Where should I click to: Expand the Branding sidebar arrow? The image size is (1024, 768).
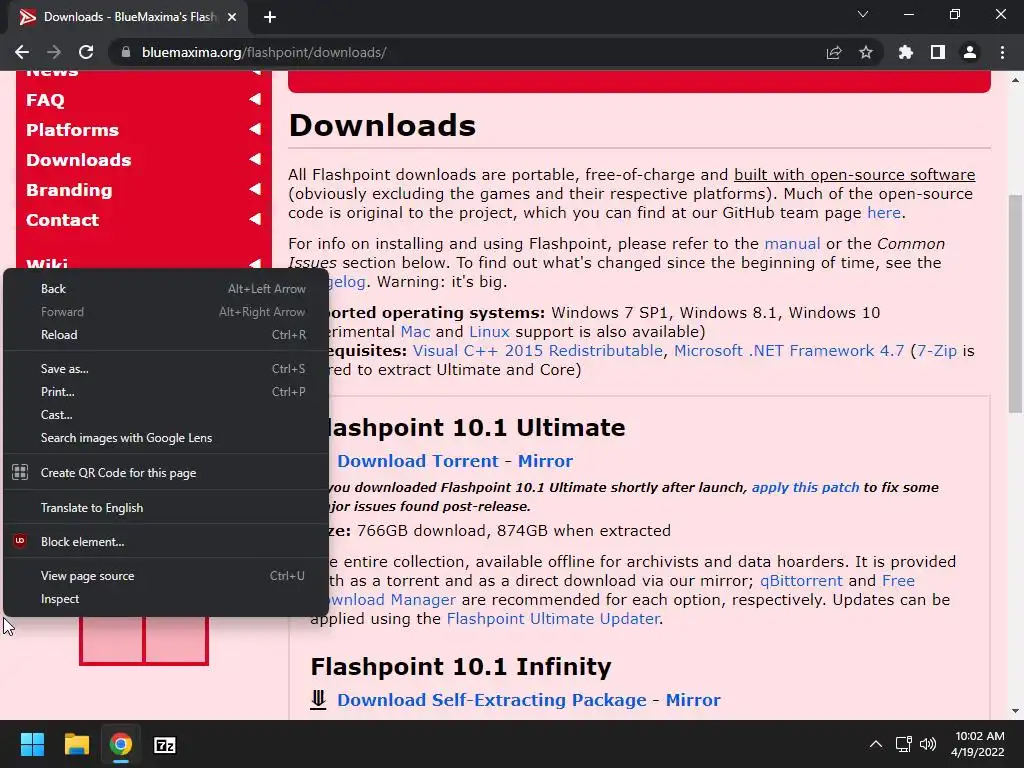(x=255, y=189)
